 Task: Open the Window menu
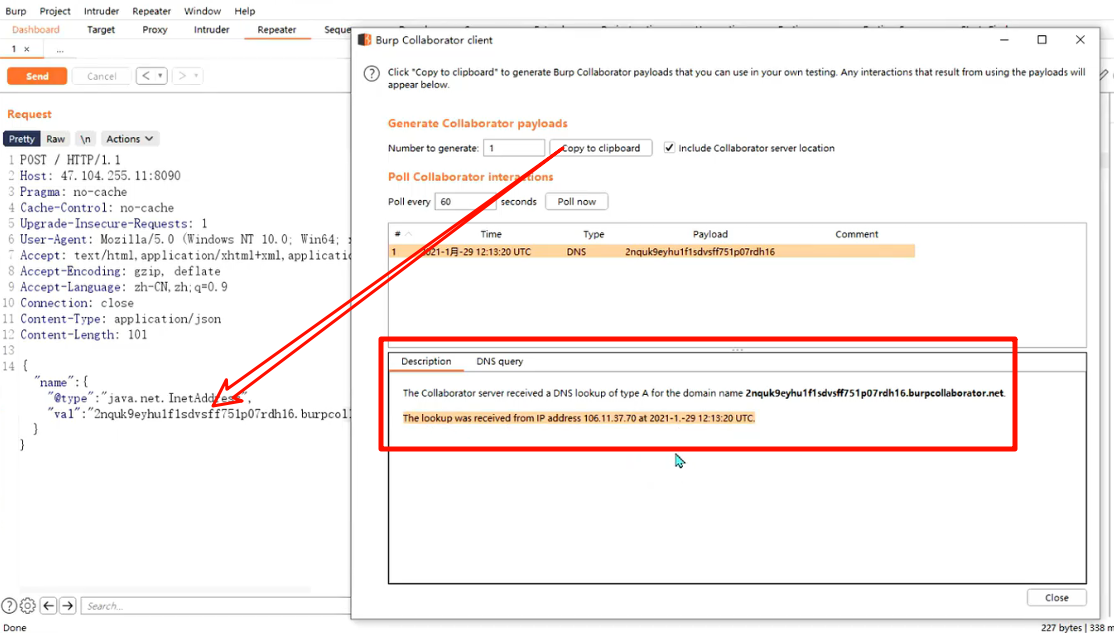pyautogui.click(x=202, y=11)
